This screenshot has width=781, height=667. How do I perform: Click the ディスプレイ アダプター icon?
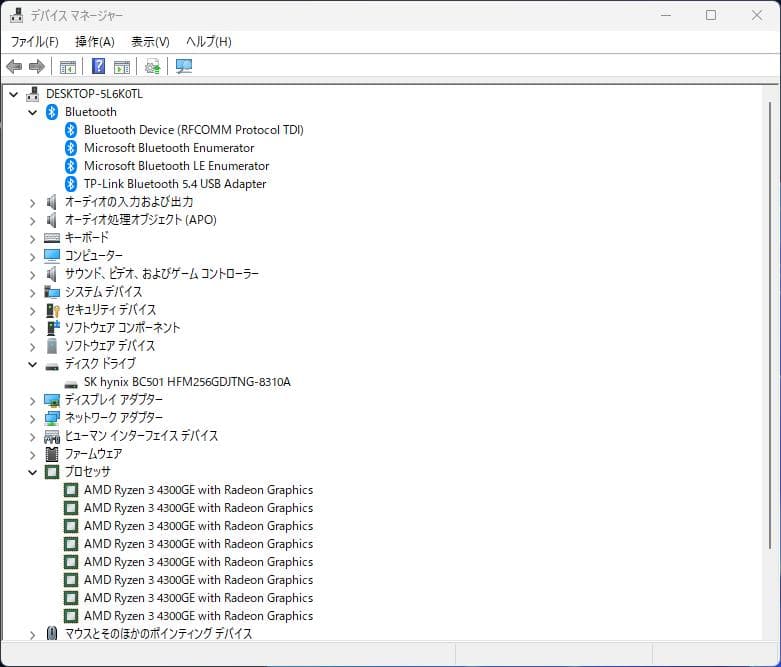click(x=52, y=400)
